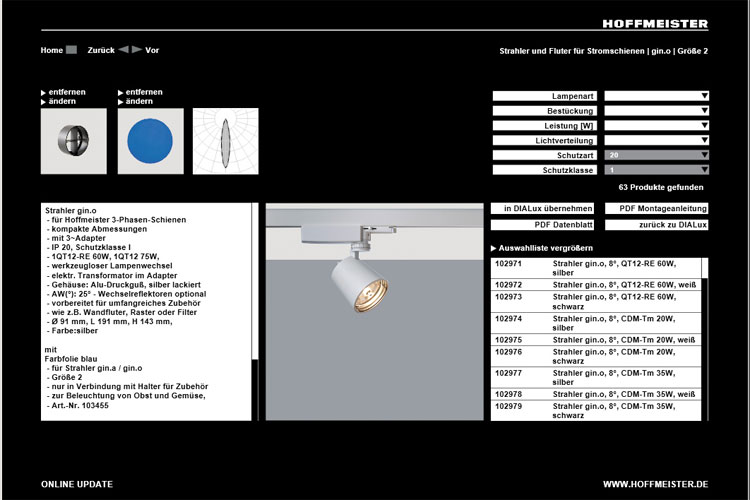Click ONLINE UPDATE link
750x500 pixels.
point(77,484)
